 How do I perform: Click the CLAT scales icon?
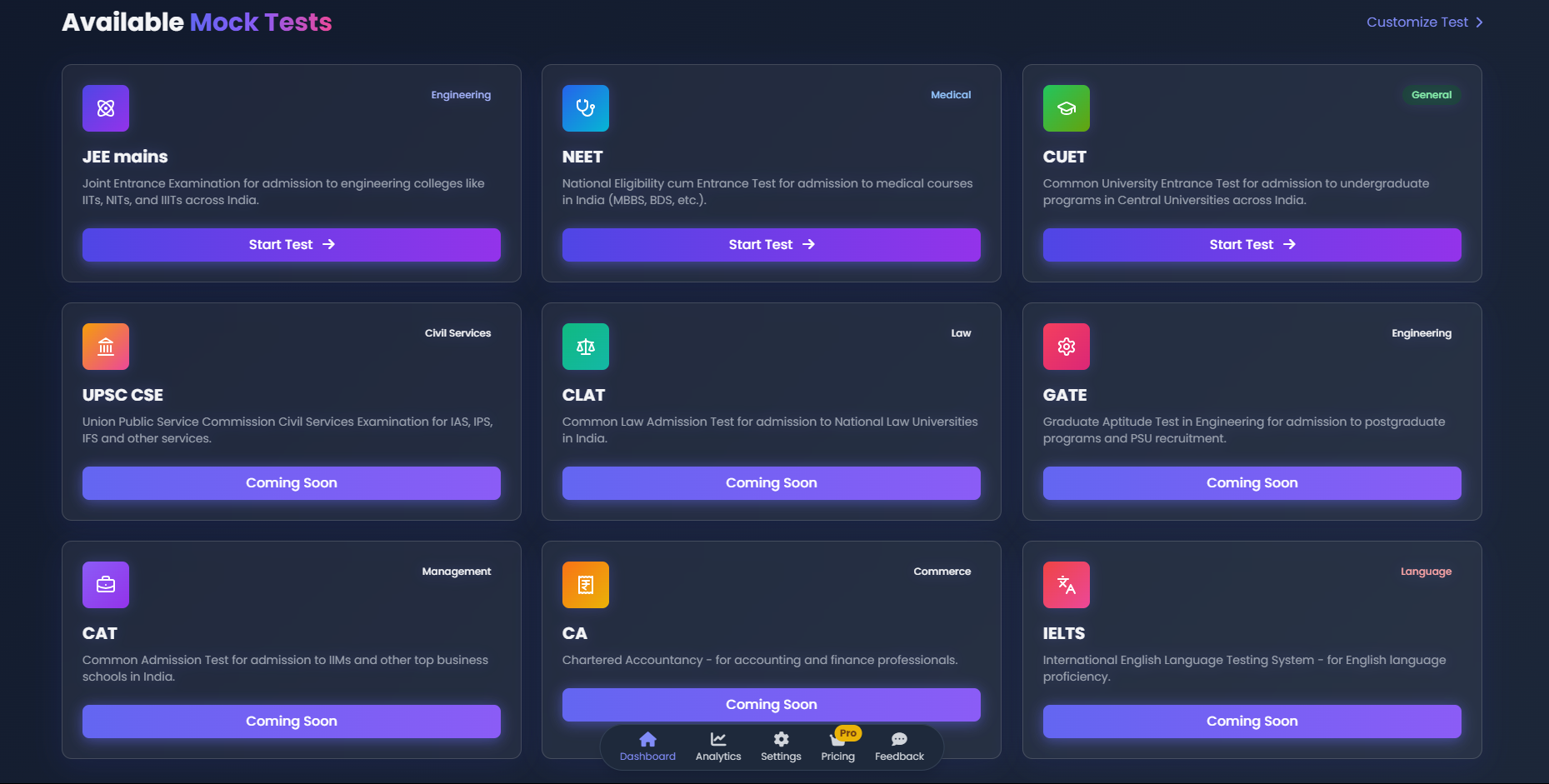point(586,347)
